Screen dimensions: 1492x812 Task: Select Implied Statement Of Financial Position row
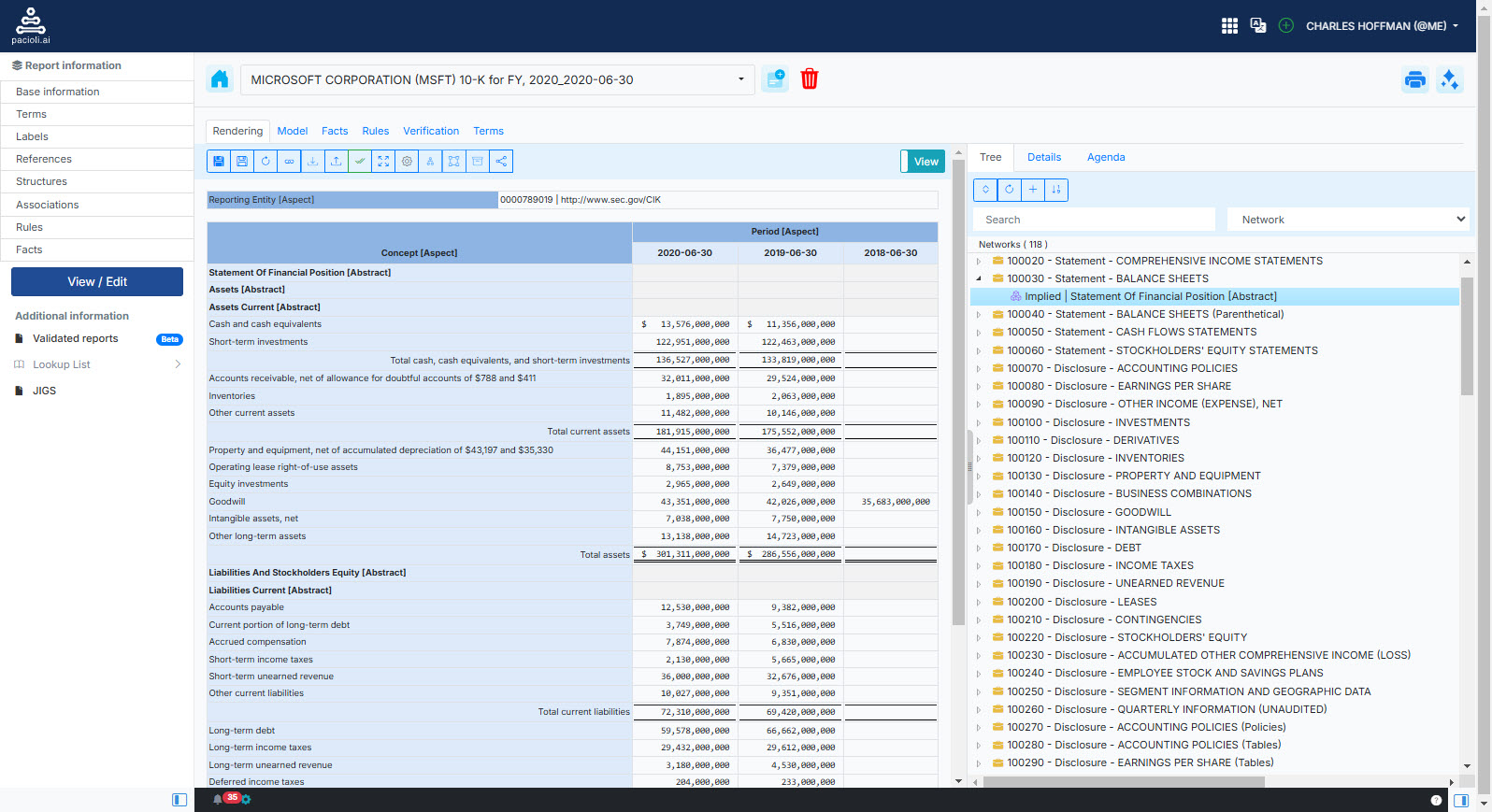click(x=1214, y=296)
